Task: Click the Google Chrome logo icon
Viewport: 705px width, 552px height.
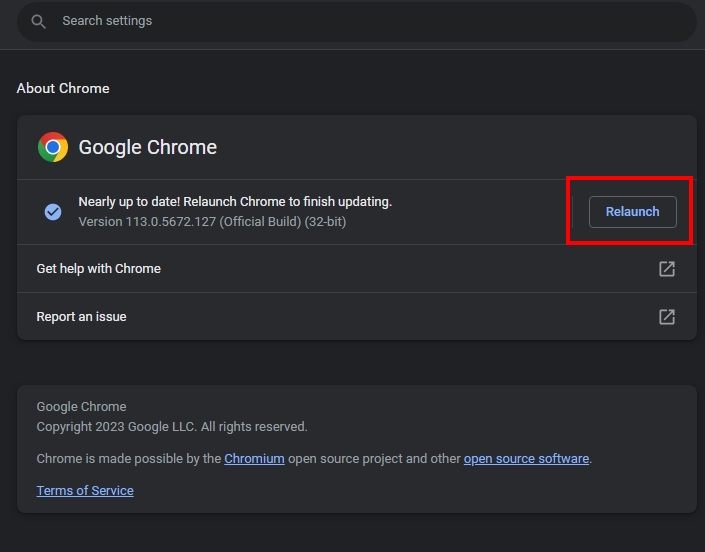Action: (53, 147)
